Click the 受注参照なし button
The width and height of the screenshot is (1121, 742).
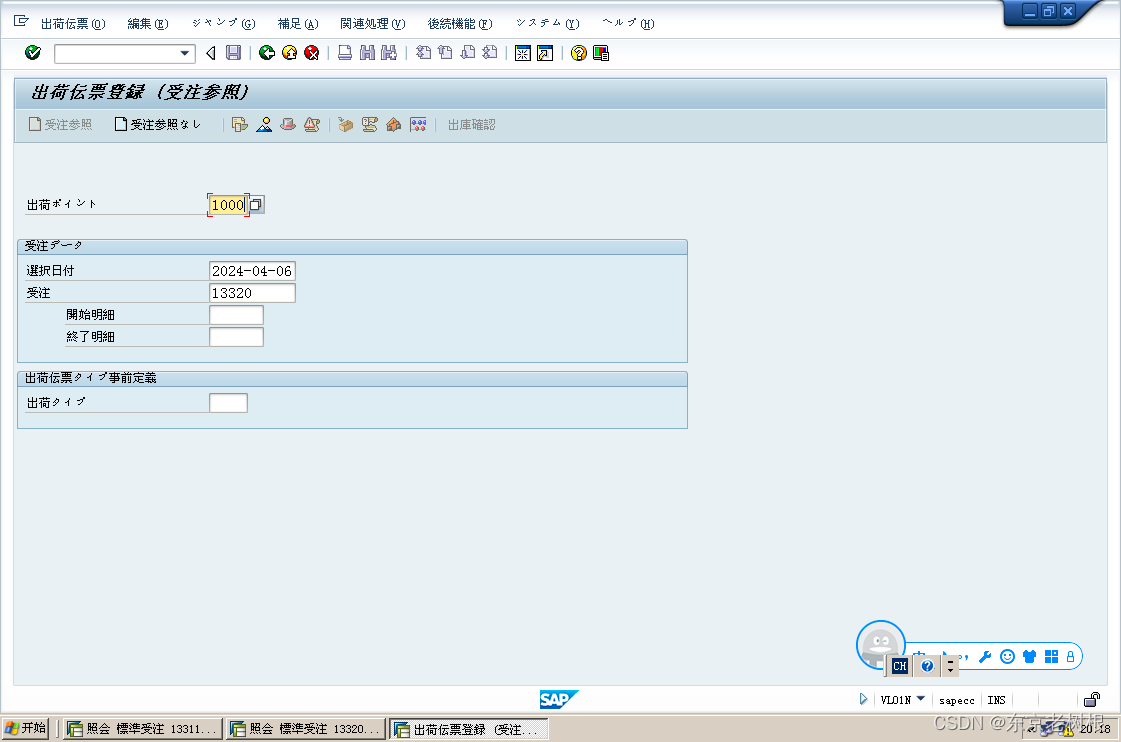(x=158, y=124)
